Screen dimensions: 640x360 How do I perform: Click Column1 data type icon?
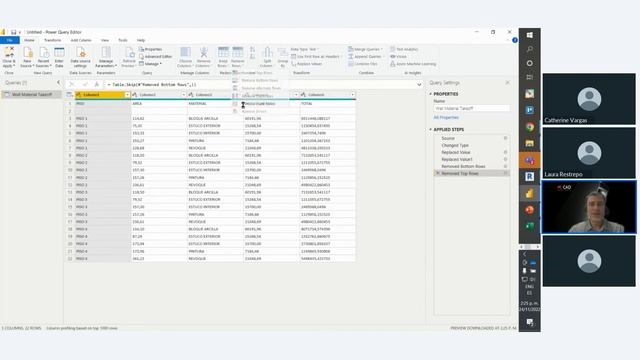[78, 95]
